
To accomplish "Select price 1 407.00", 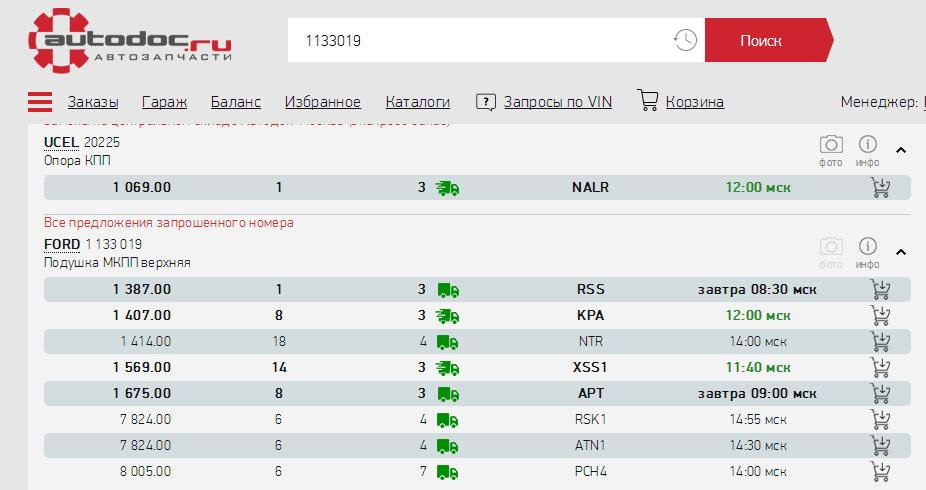I will (142, 315).
